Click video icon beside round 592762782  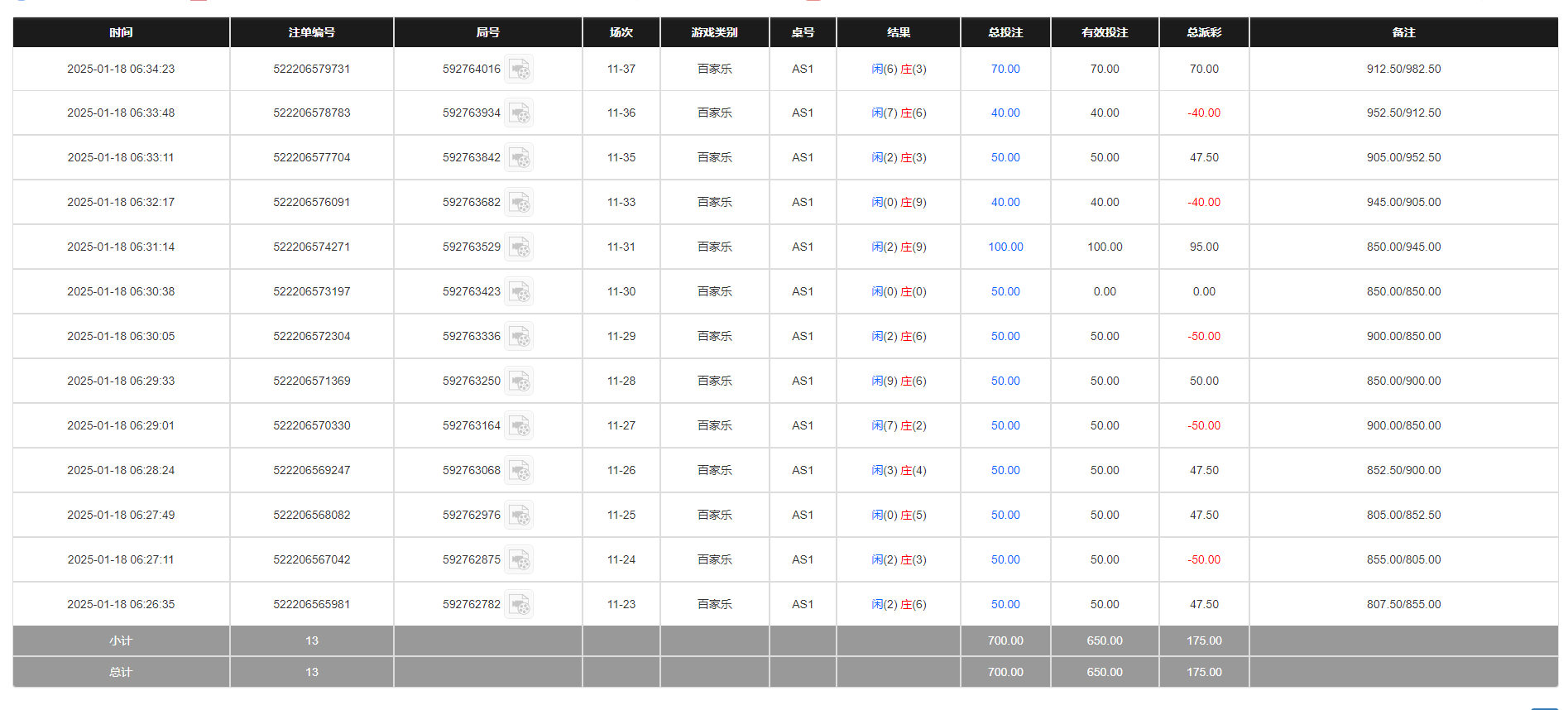pos(519,605)
